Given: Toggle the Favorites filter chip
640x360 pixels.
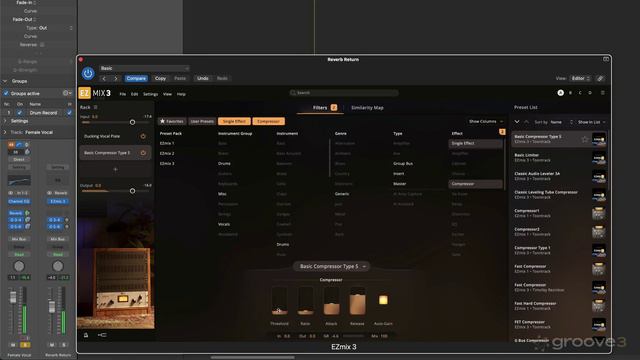Looking at the screenshot, I should click(x=172, y=121).
